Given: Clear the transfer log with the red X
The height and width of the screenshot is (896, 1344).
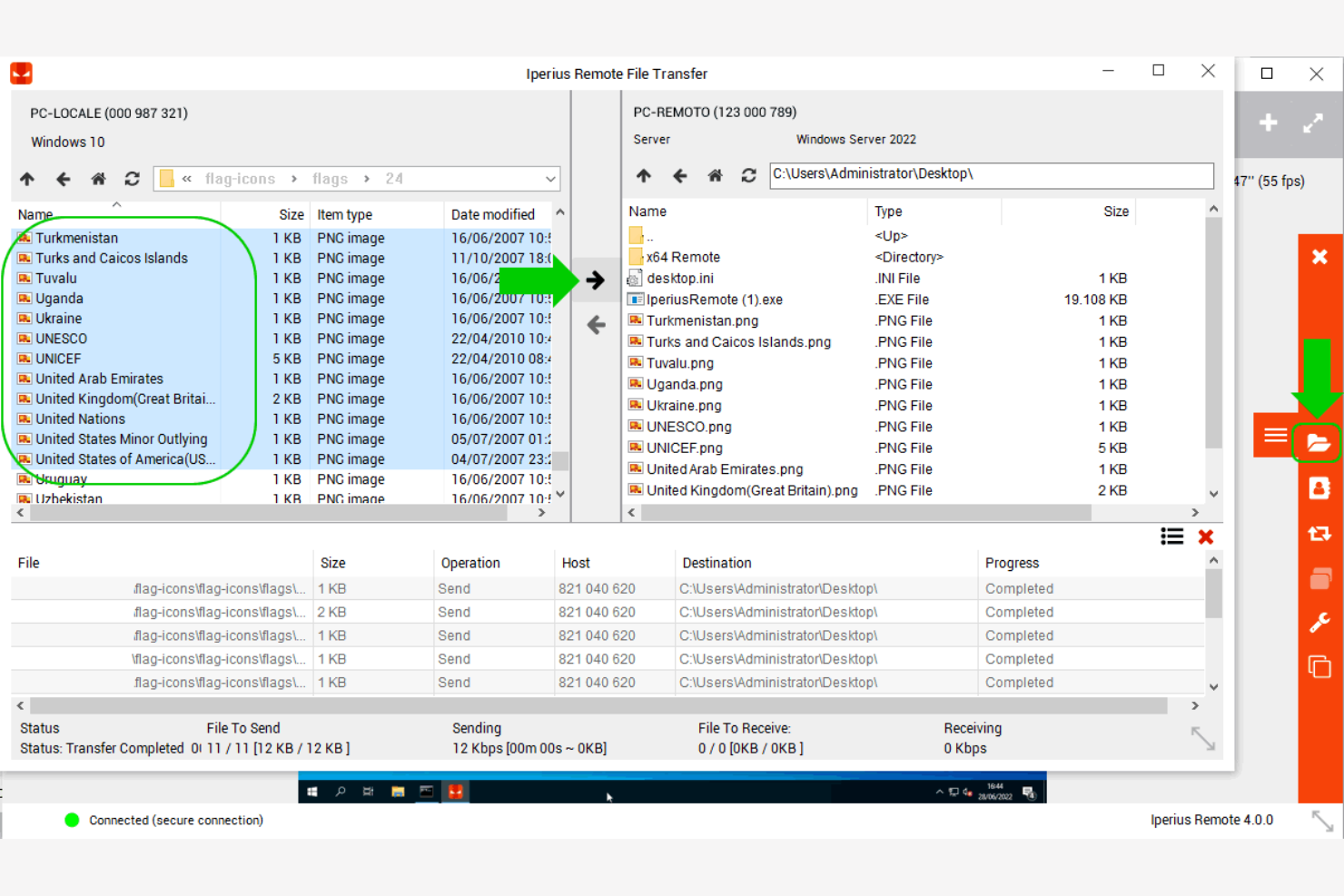Looking at the screenshot, I should (1205, 537).
